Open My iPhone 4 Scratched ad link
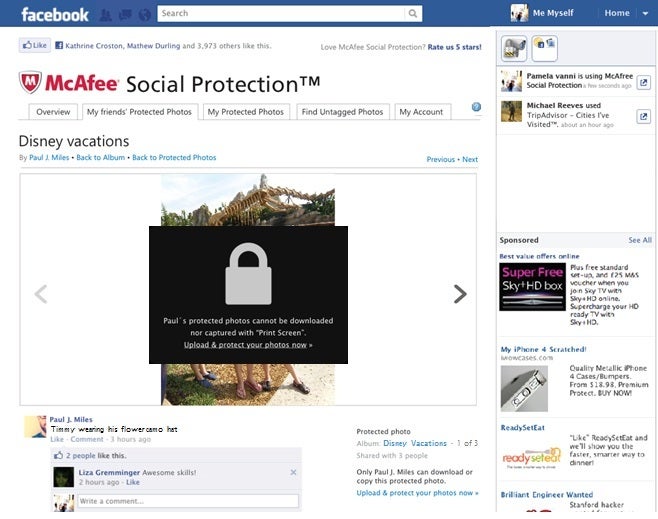Viewport: 658px width, 519px height. click(x=543, y=349)
